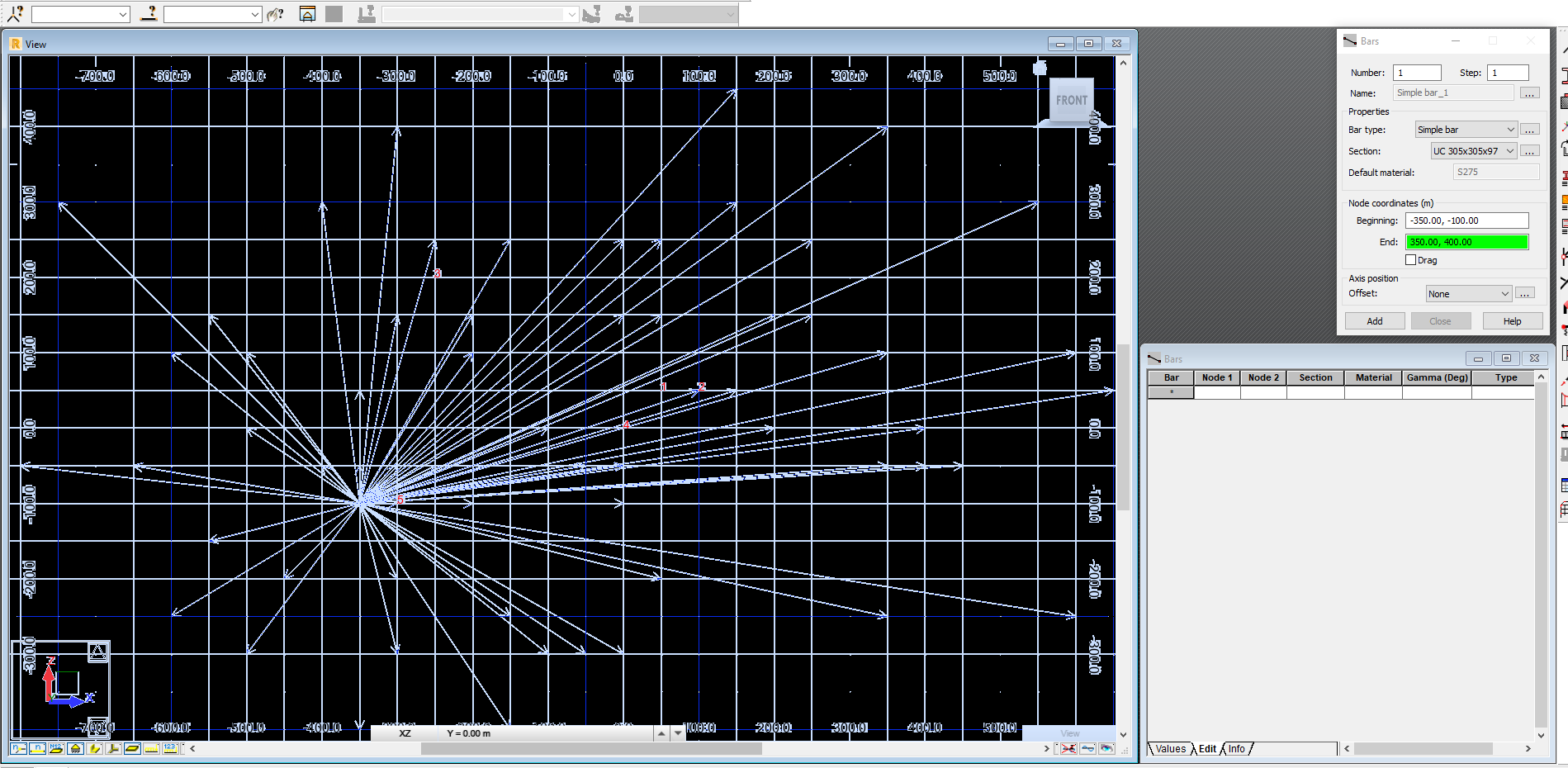1568x768 pixels.
Task: Open Help from the Bars dialog
Action: 1512,320
